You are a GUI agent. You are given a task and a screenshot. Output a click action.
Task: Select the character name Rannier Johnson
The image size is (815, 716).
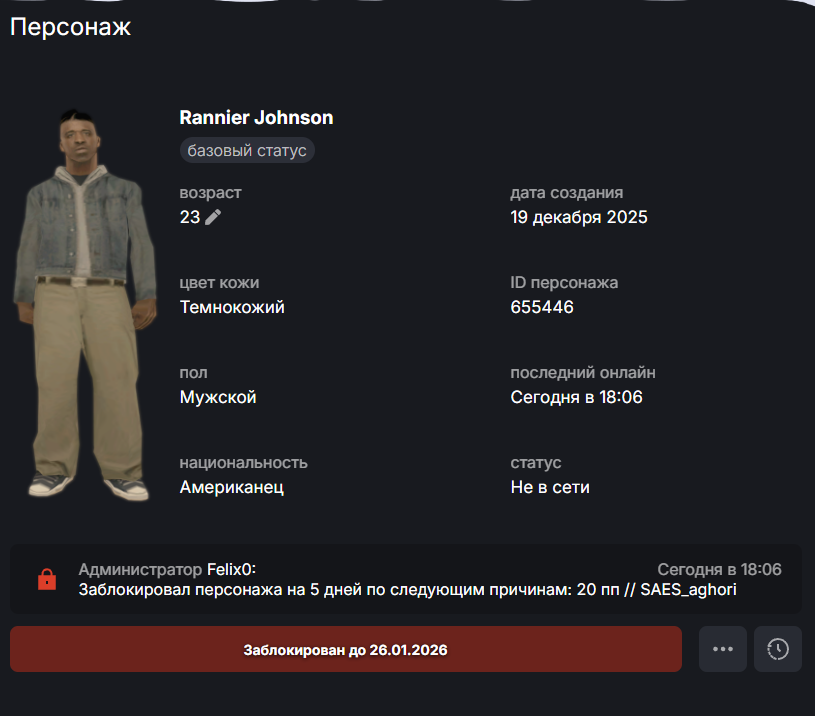pyautogui.click(x=256, y=117)
